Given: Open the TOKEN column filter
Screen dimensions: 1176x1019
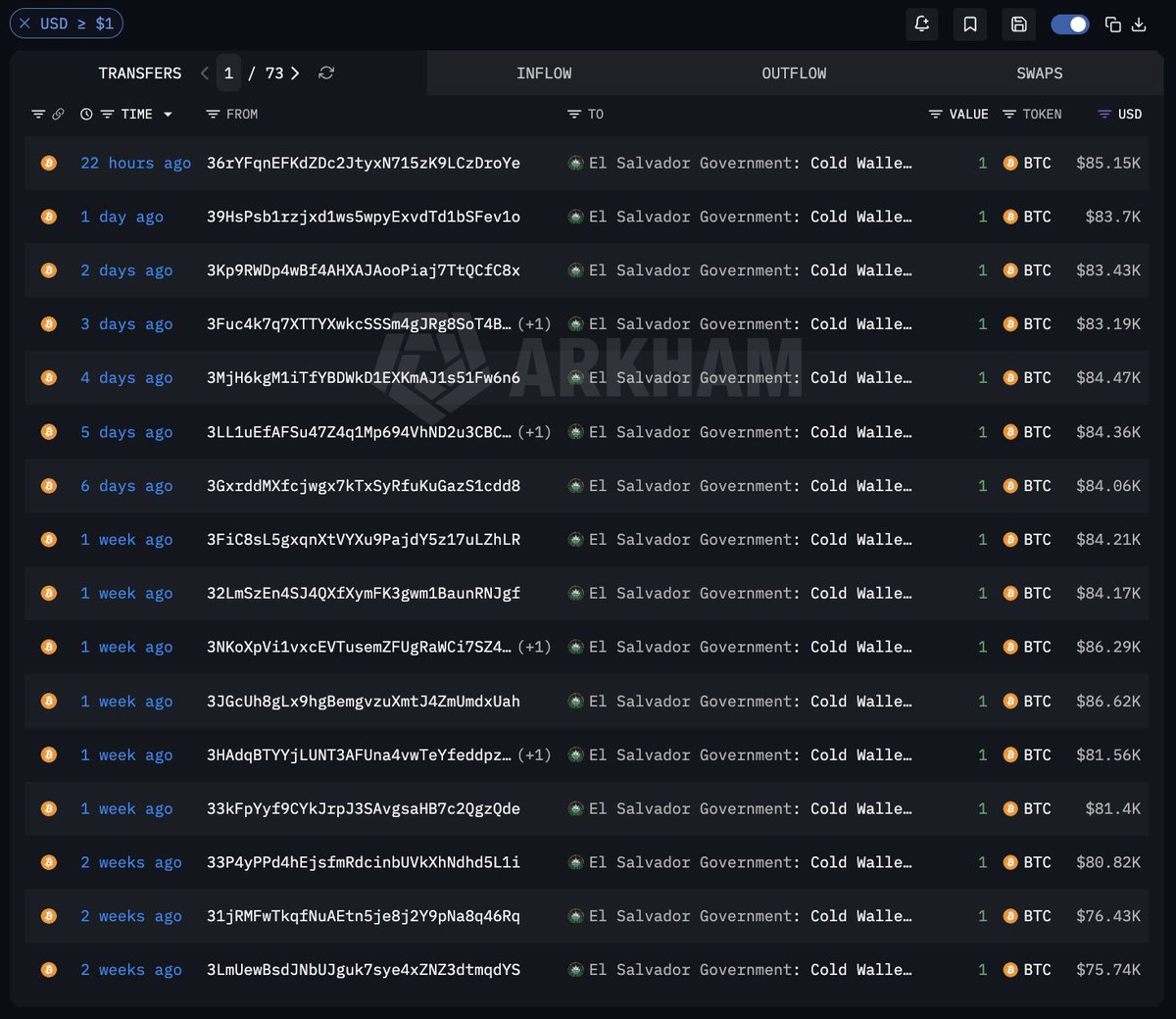Looking at the screenshot, I should point(1009,115).
